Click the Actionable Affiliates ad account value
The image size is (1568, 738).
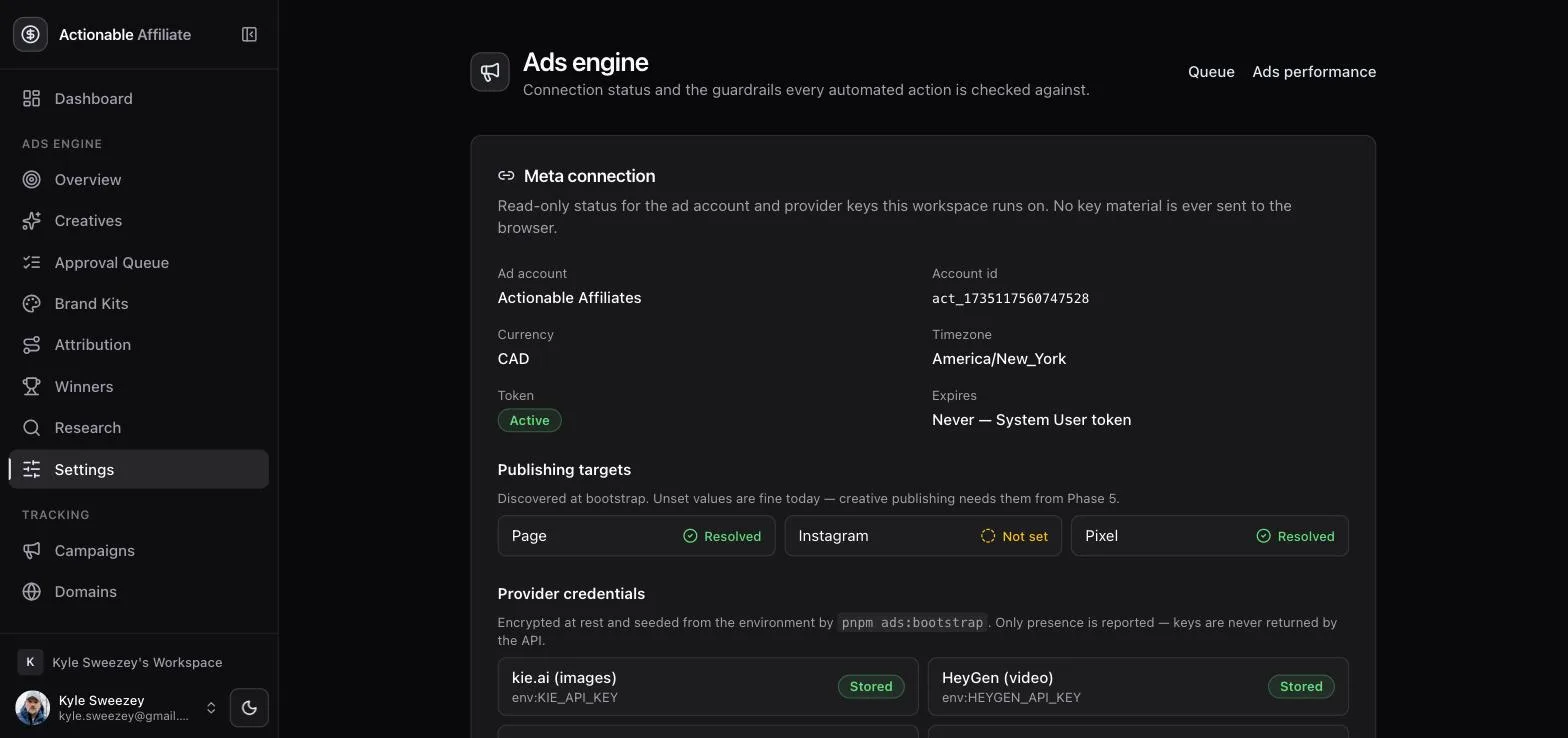click(x=570, y=298)
